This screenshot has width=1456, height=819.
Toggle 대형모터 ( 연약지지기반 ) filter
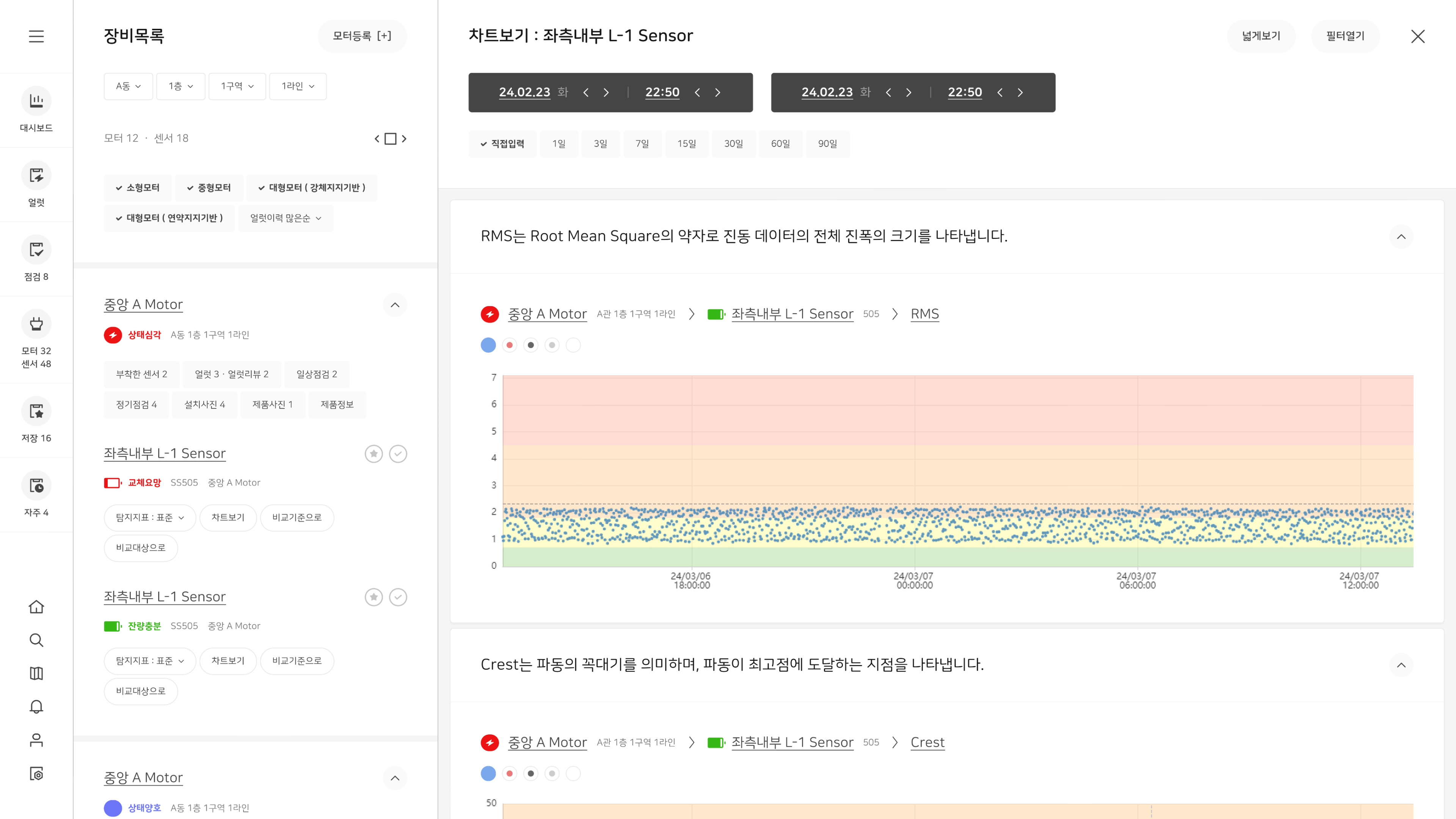169,218
